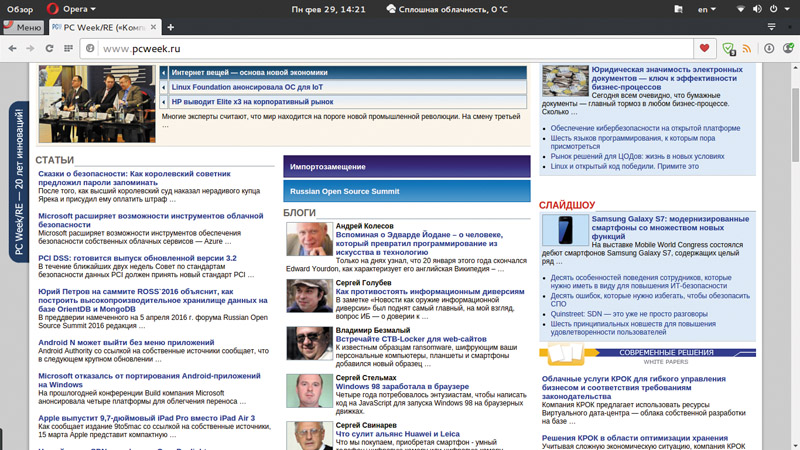This screenshot has width=800, height=450.
Task: Open Современные решения white papers banner
Action: (x=647, y=355)
